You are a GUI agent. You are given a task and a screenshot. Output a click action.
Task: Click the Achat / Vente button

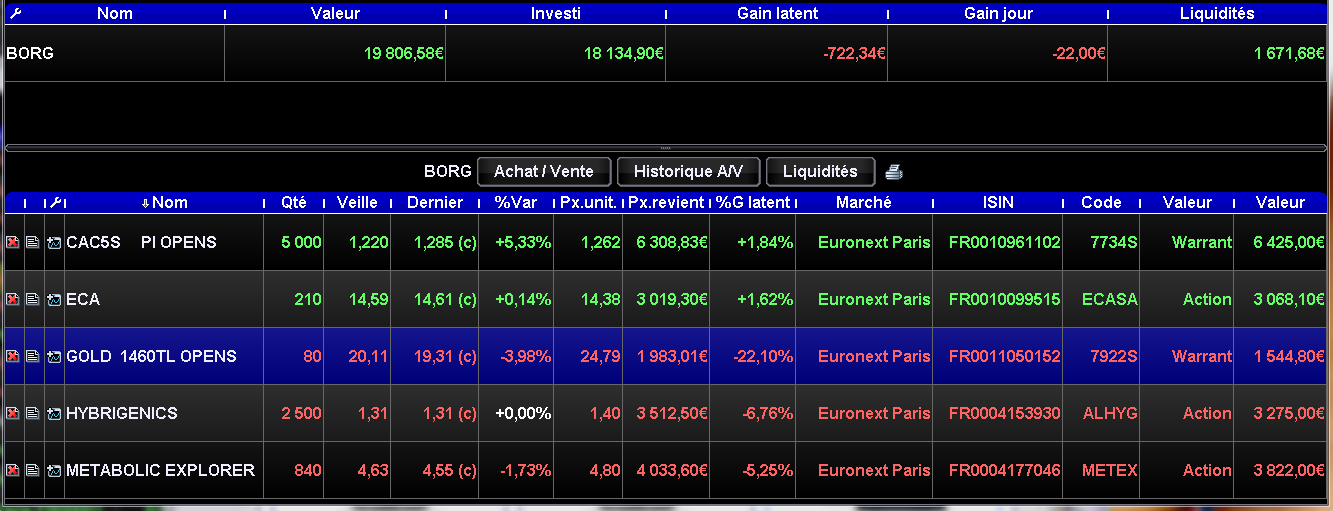(x=544, y=172)
